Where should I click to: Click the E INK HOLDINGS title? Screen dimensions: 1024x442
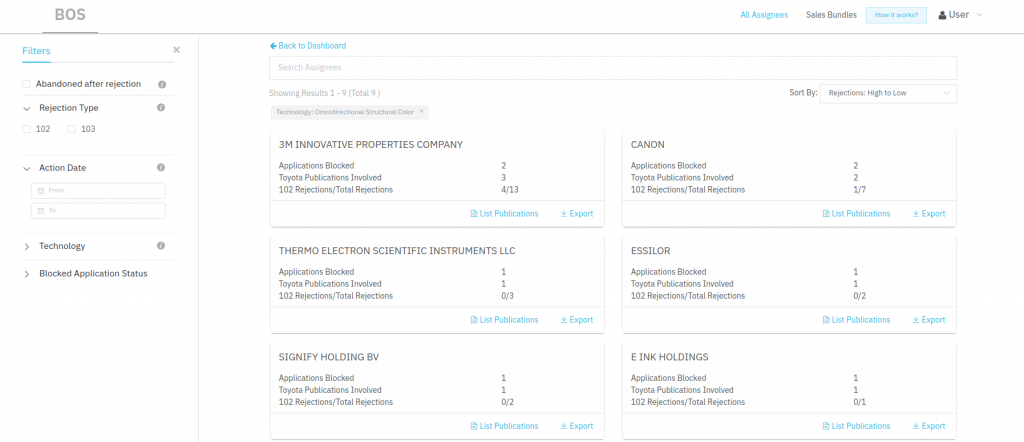669,357
